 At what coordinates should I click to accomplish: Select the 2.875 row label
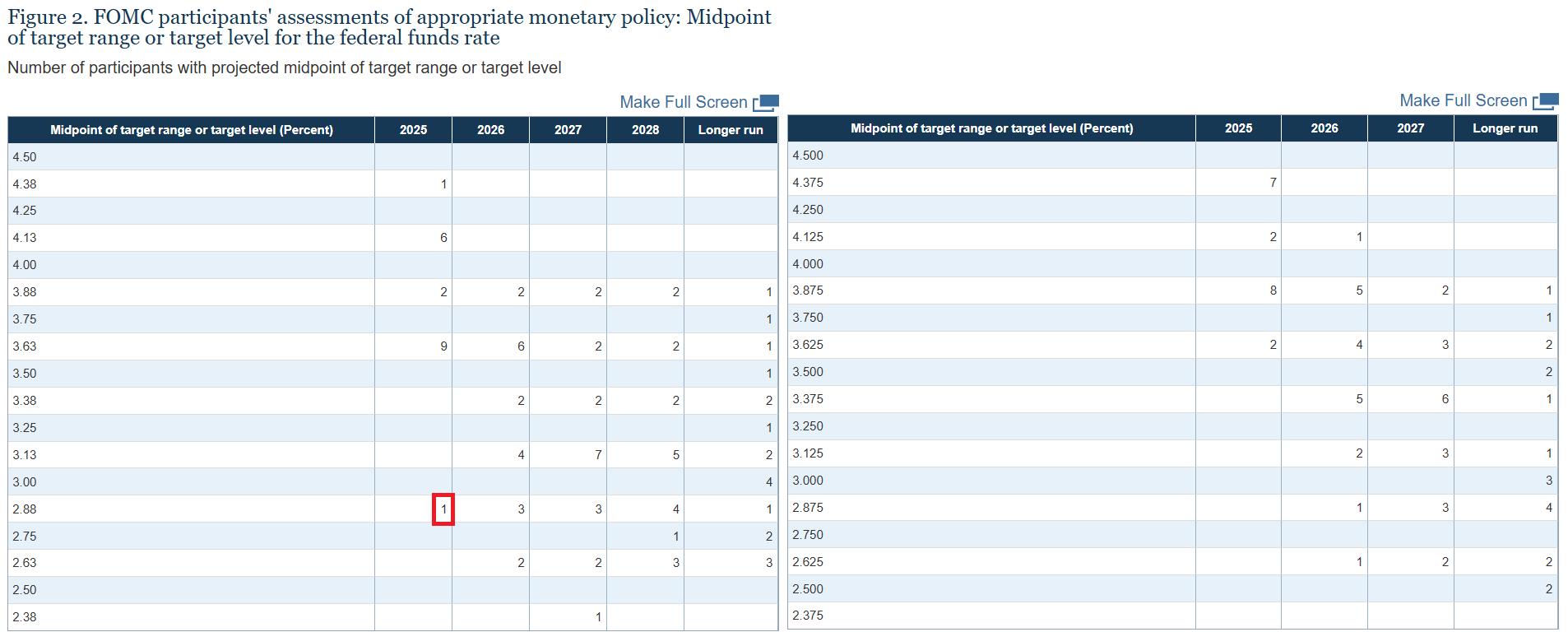click(808, 508)
